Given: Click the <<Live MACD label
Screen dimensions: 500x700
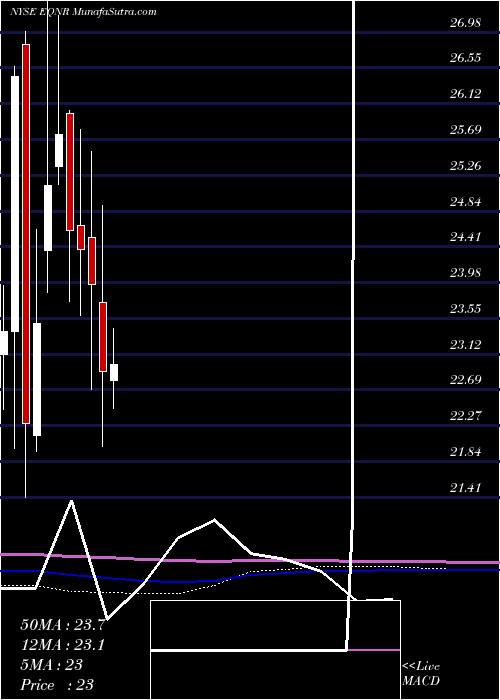Looking at the screenshot, I should 421,674.
